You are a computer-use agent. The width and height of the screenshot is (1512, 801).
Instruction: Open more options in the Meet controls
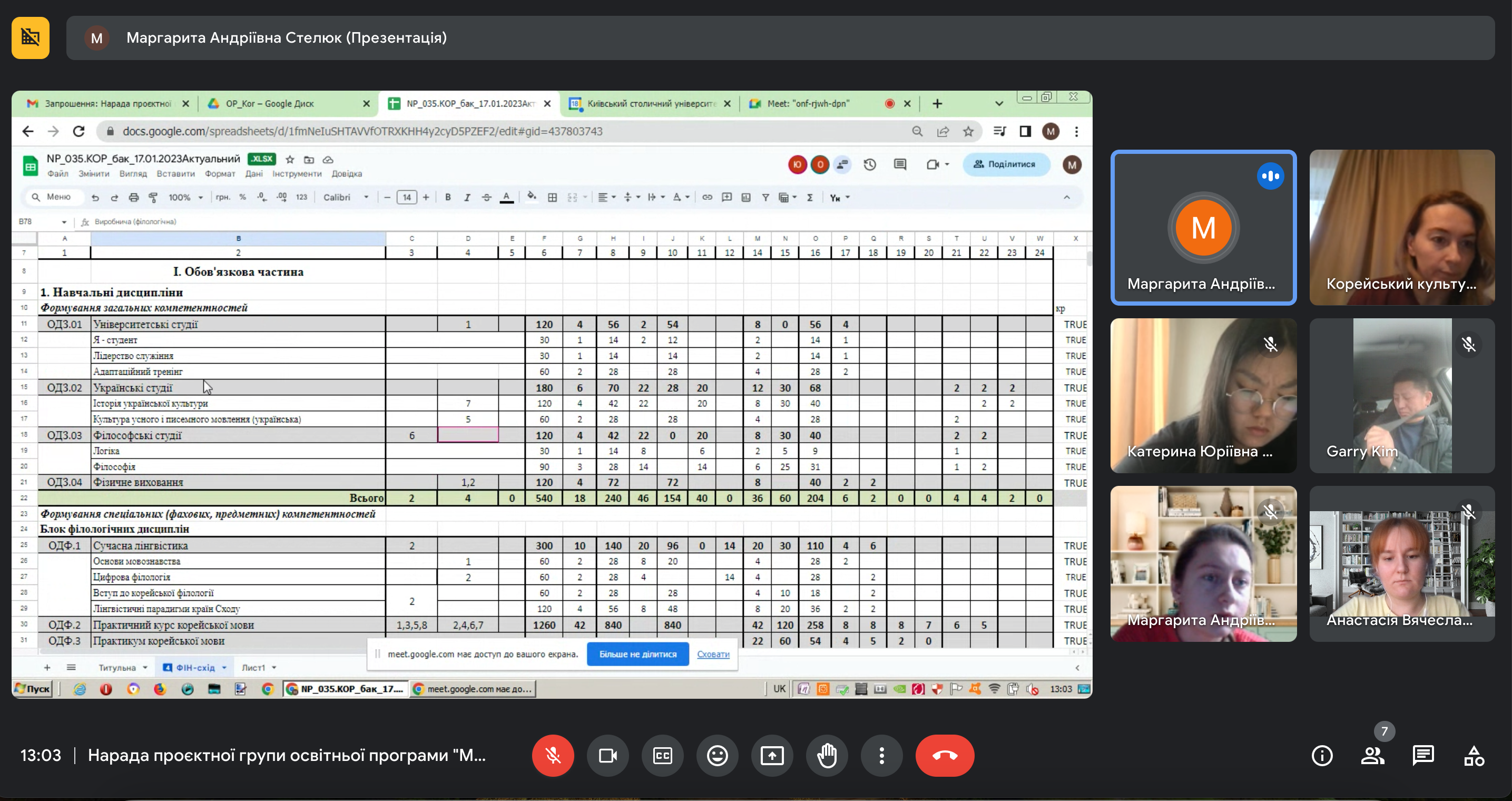[x=881, y=755]
